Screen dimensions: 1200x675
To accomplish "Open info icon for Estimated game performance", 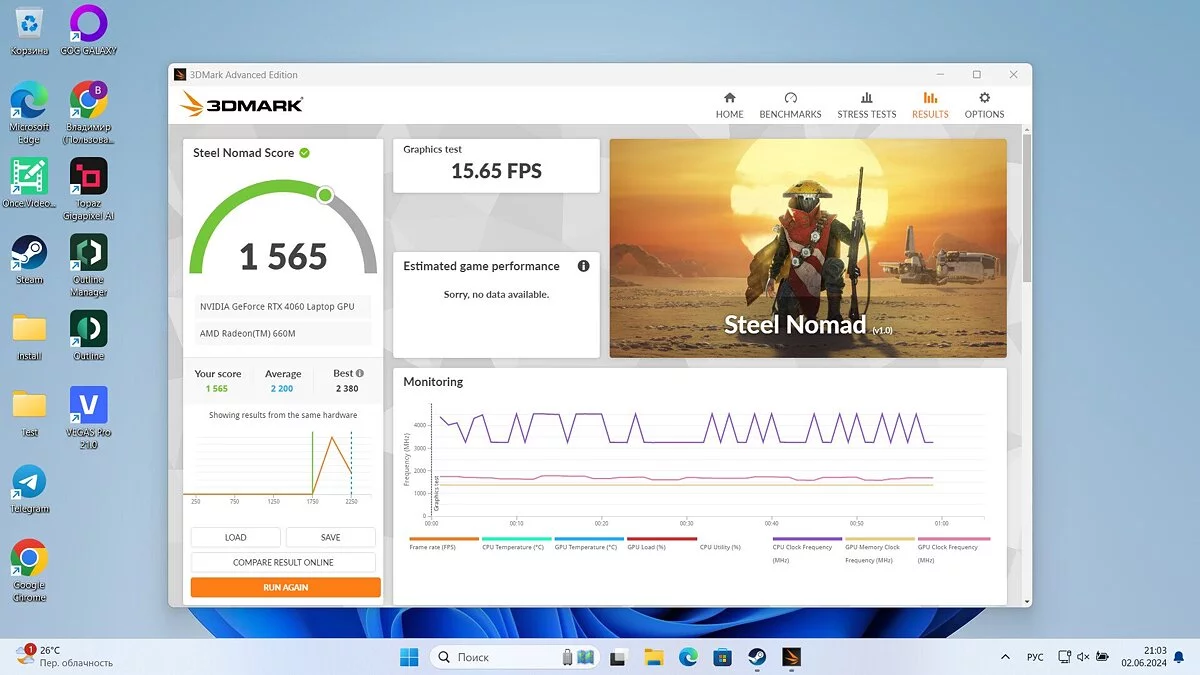I will coord(583,266).
